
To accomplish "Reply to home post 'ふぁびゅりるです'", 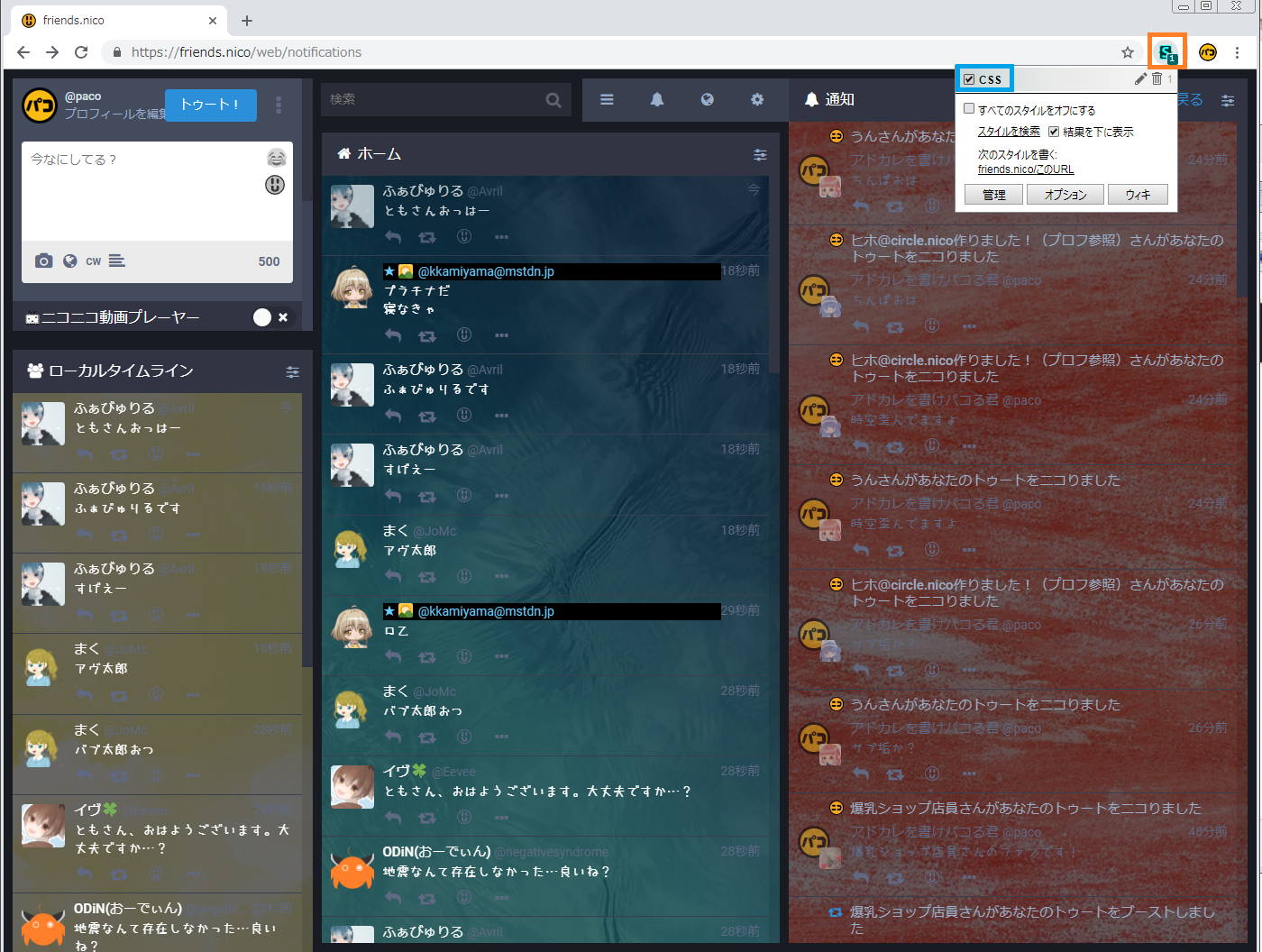I will pyautogui.click(x=393, y=416).
